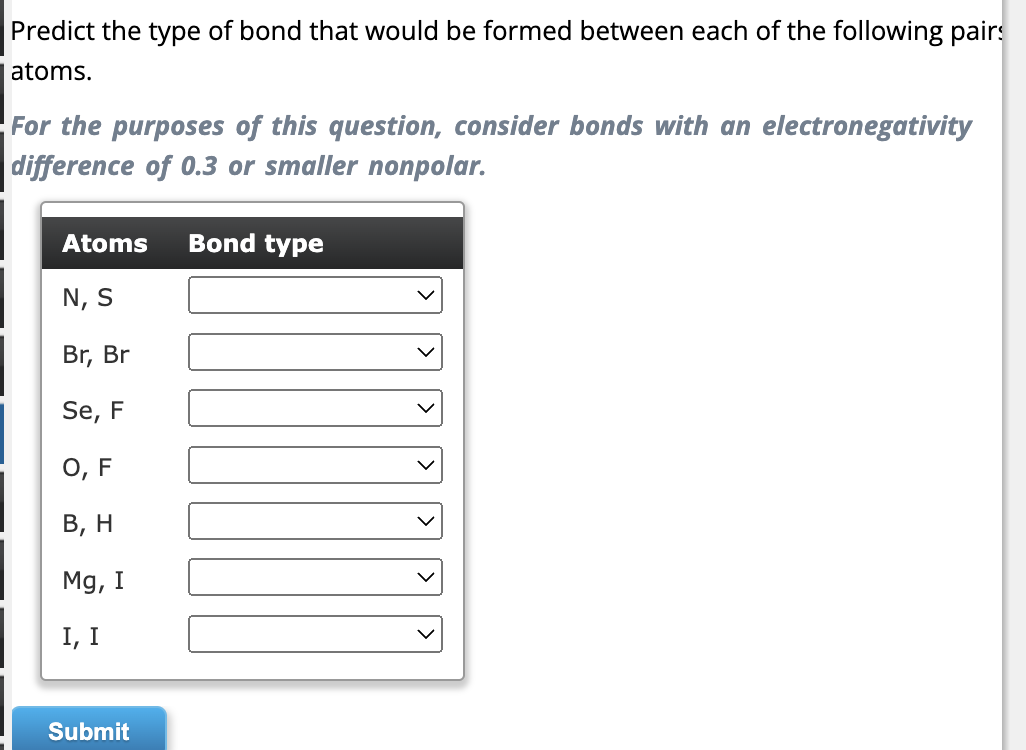This screenshot has width=1026, height=750.
Task: Open the bond type dropdown for B, H
Action: (x=315, y=520)
